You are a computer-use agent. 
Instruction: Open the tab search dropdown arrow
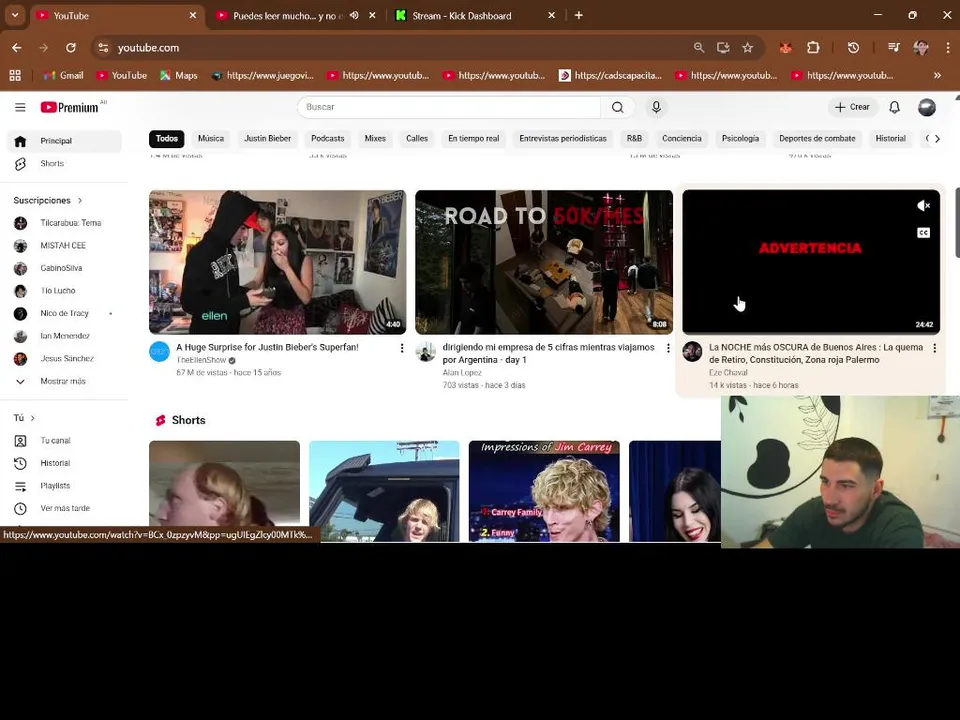15,15
